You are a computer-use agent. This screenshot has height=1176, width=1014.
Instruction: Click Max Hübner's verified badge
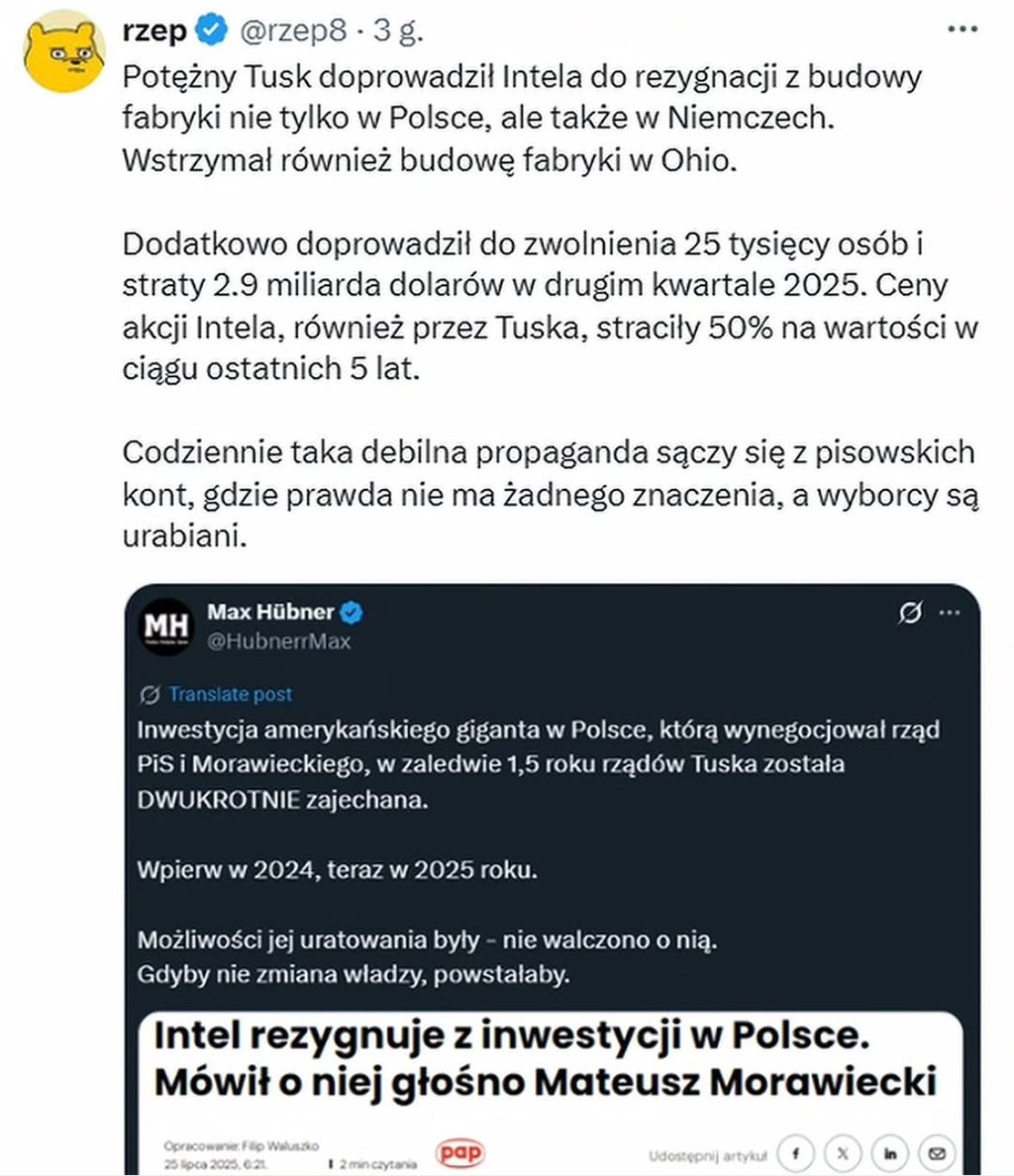tap(352, 612)
